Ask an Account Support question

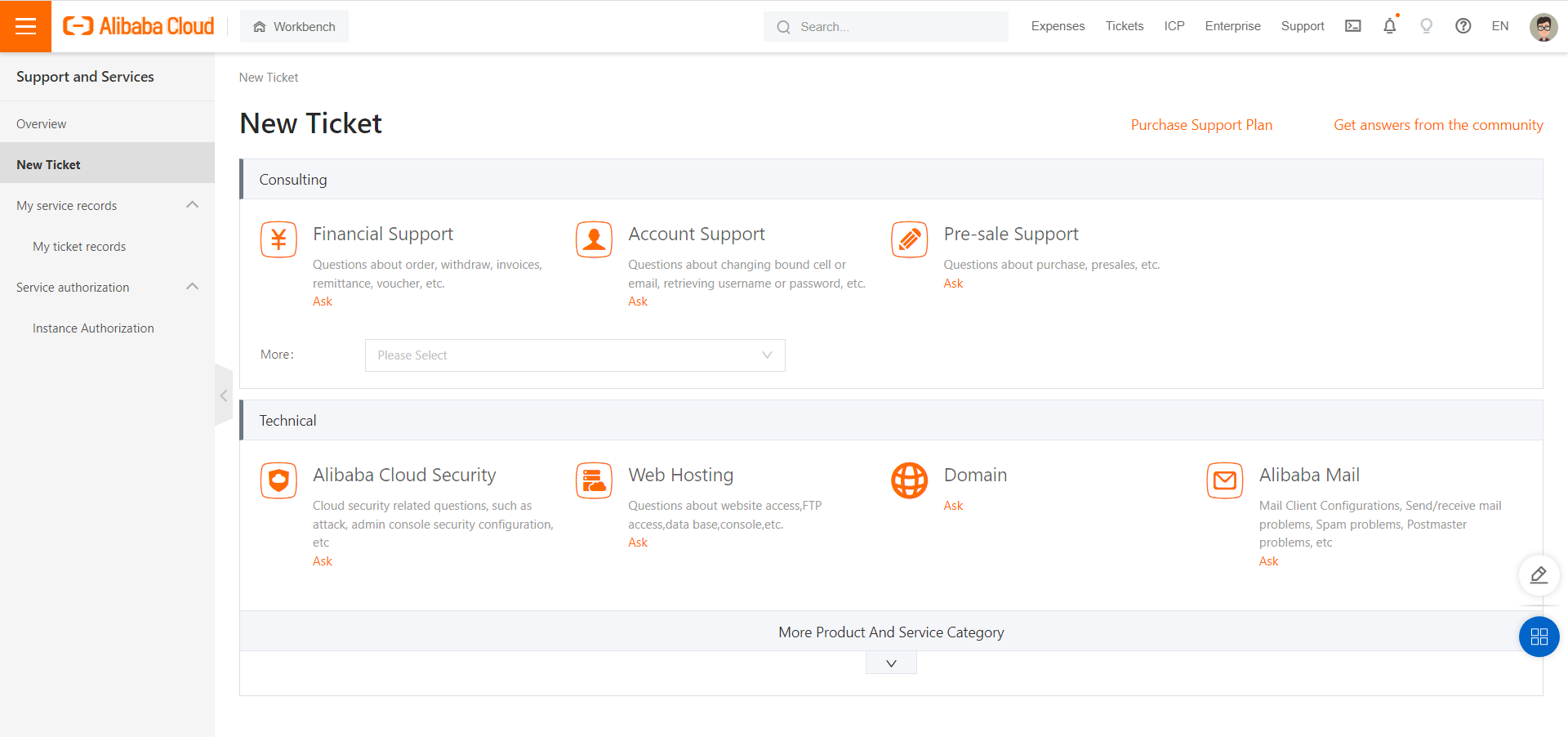(x=638, y=301)
